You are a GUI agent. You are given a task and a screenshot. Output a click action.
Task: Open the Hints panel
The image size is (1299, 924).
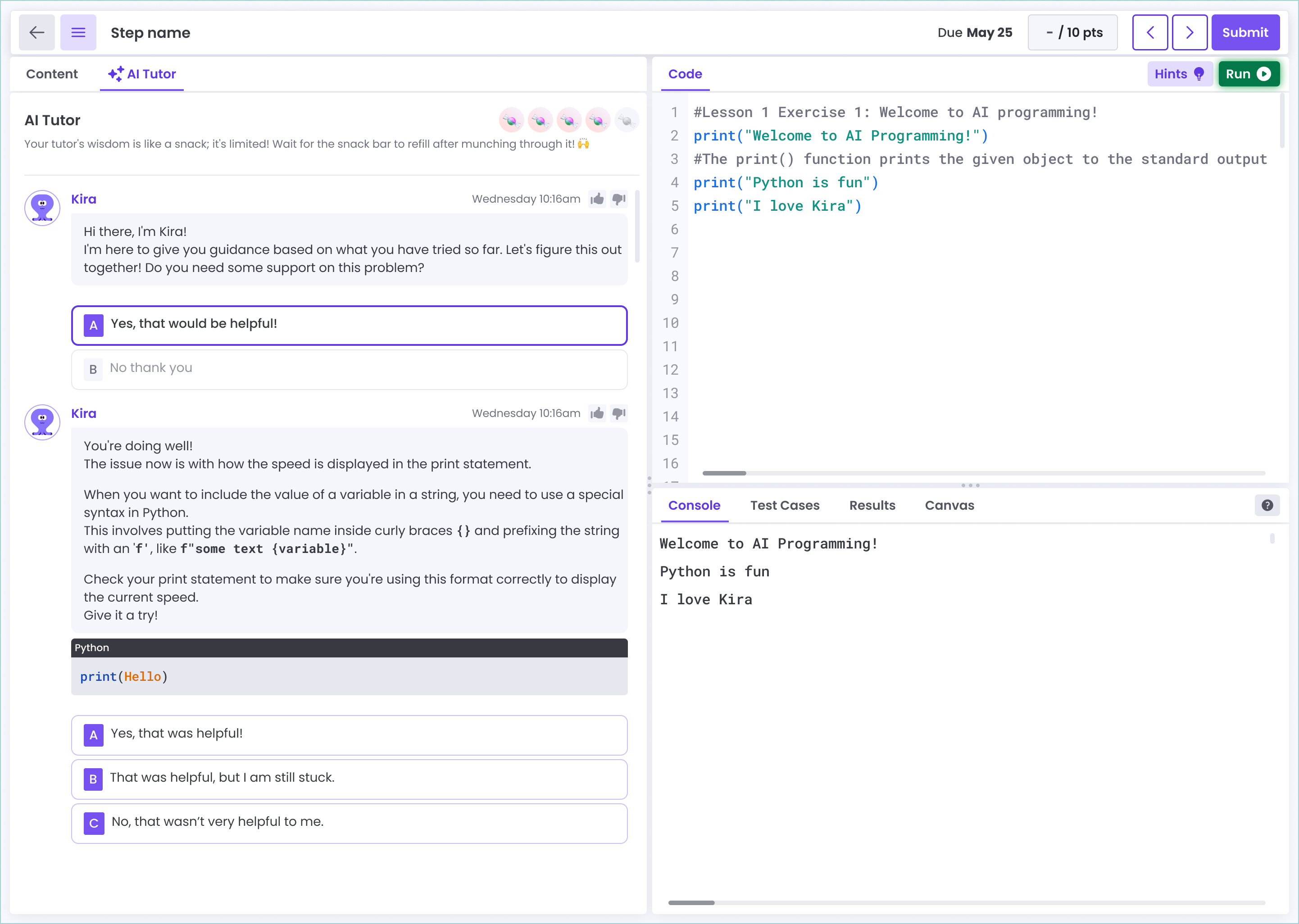[1179, 74]
